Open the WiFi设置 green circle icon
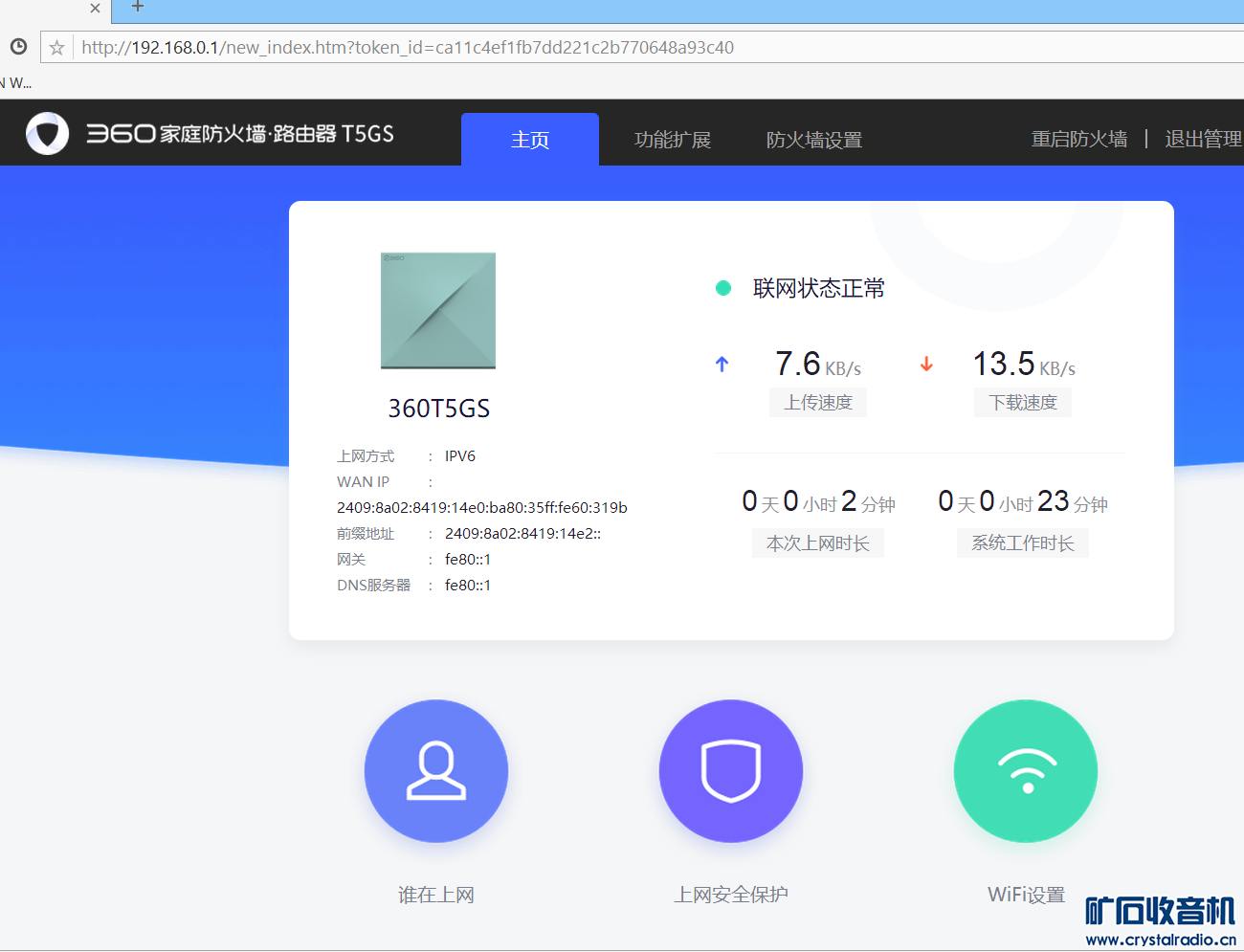The image size is (1244, 952). 1026,771
